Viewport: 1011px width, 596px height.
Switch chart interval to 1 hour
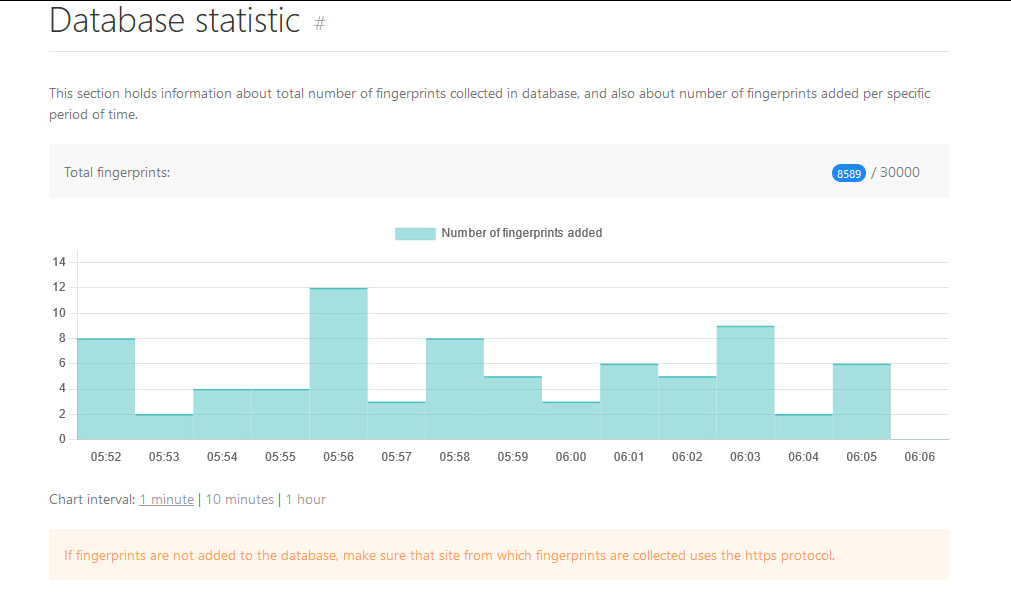tap(306, 499)
